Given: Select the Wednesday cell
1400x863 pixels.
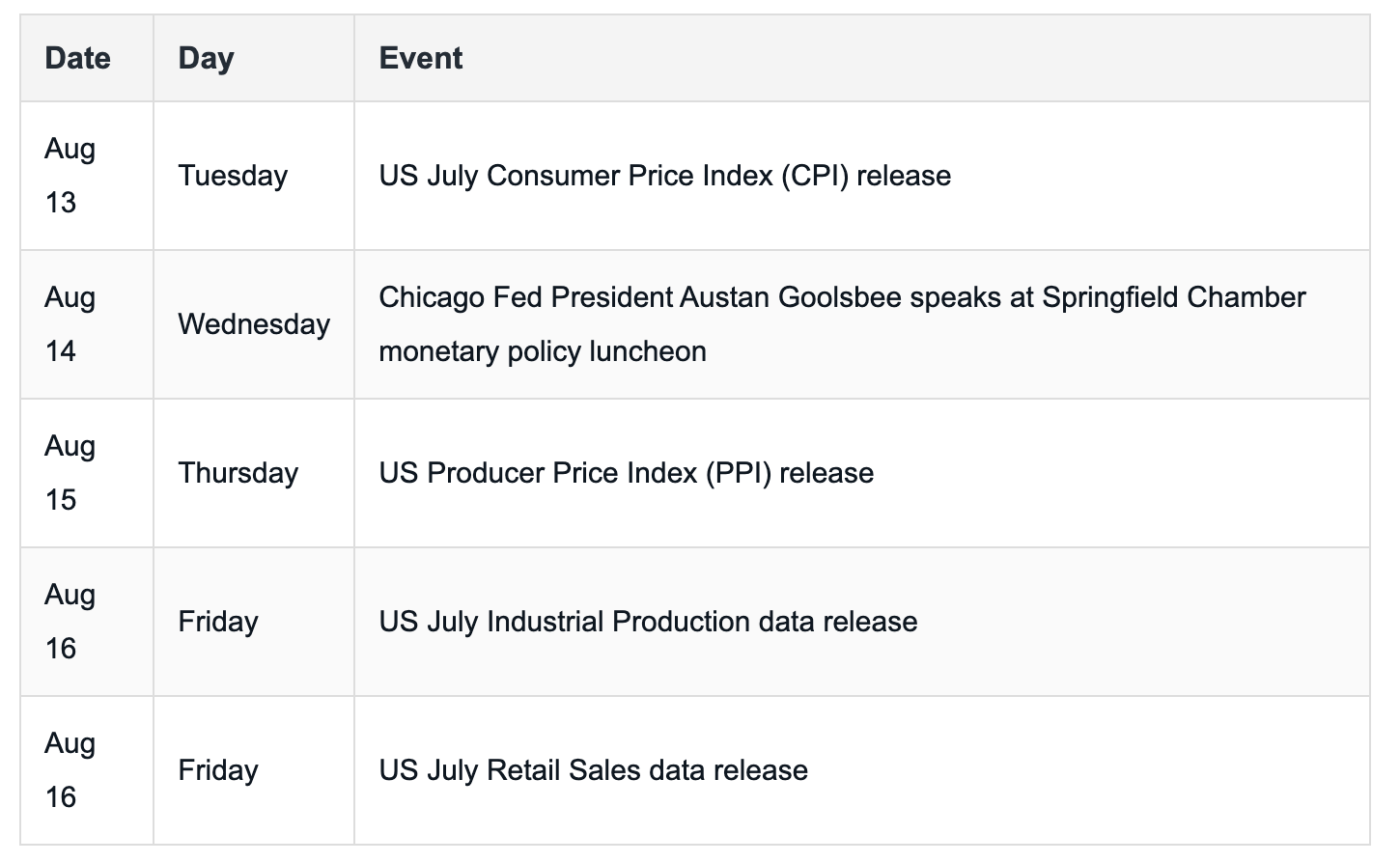Looking at the screenshot, I should (x=254, y=324).
